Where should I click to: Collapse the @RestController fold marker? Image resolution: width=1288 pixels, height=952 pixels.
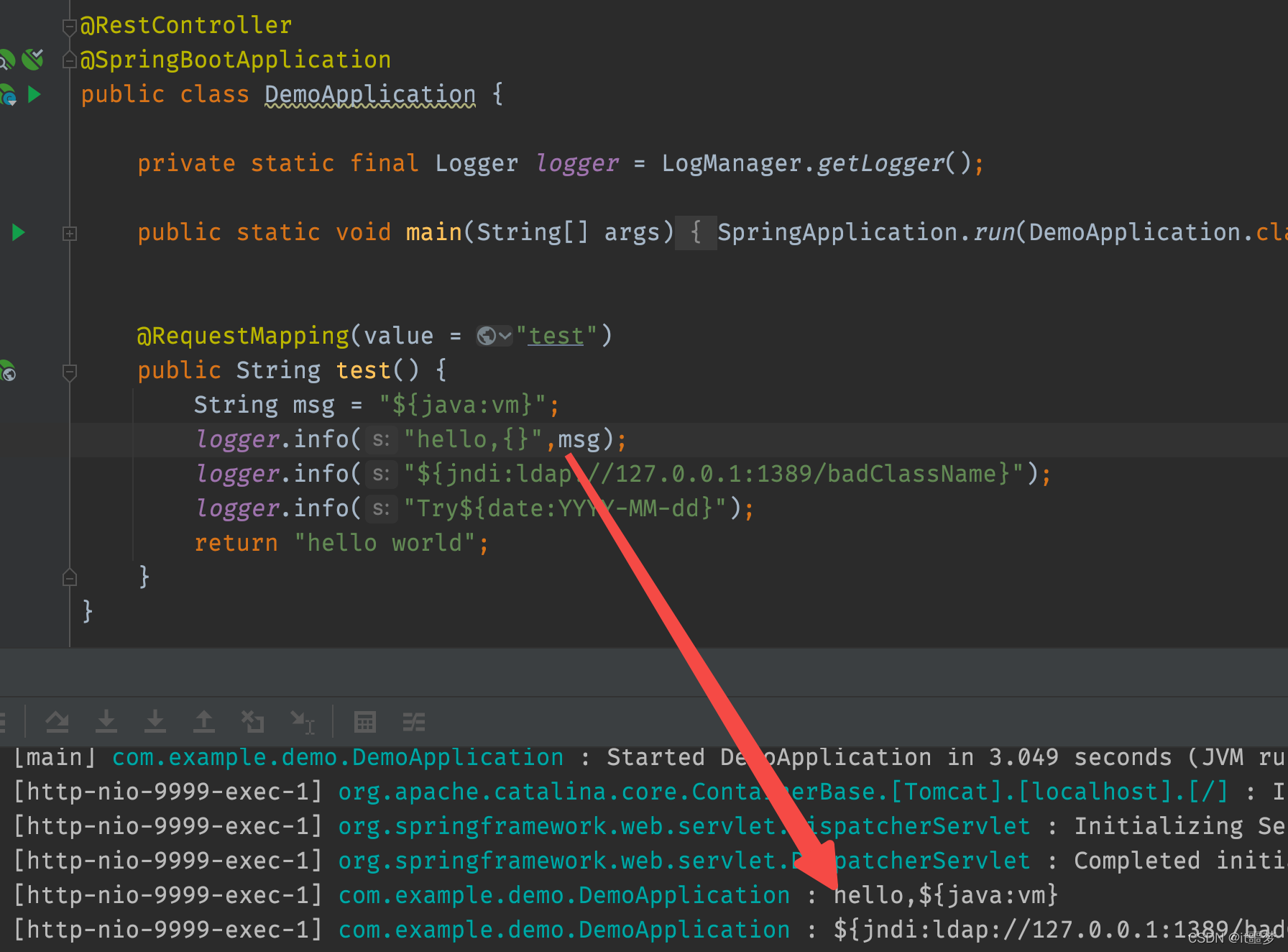click(x=70, y=27)
